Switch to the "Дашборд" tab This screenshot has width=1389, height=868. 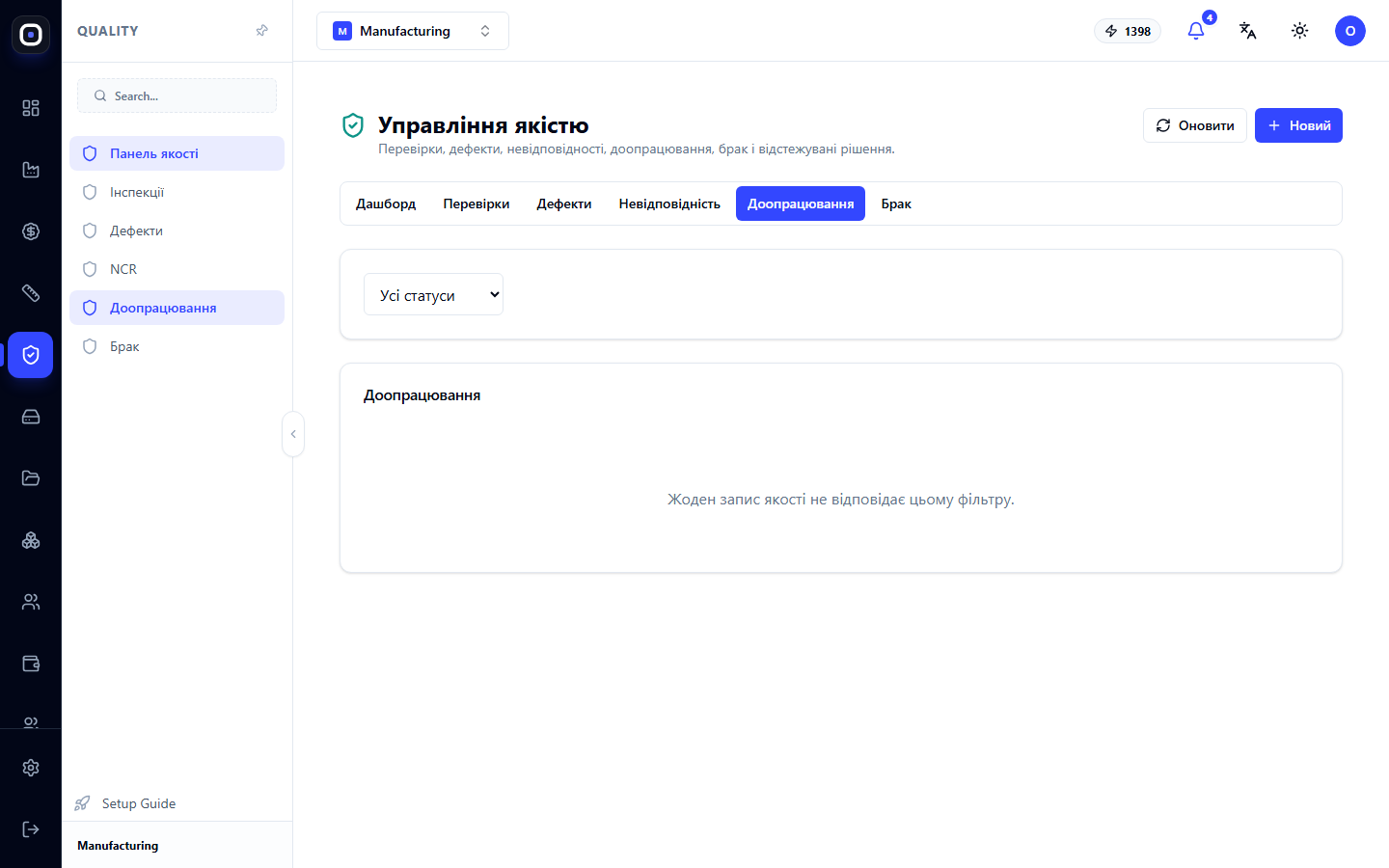(386, 203)
